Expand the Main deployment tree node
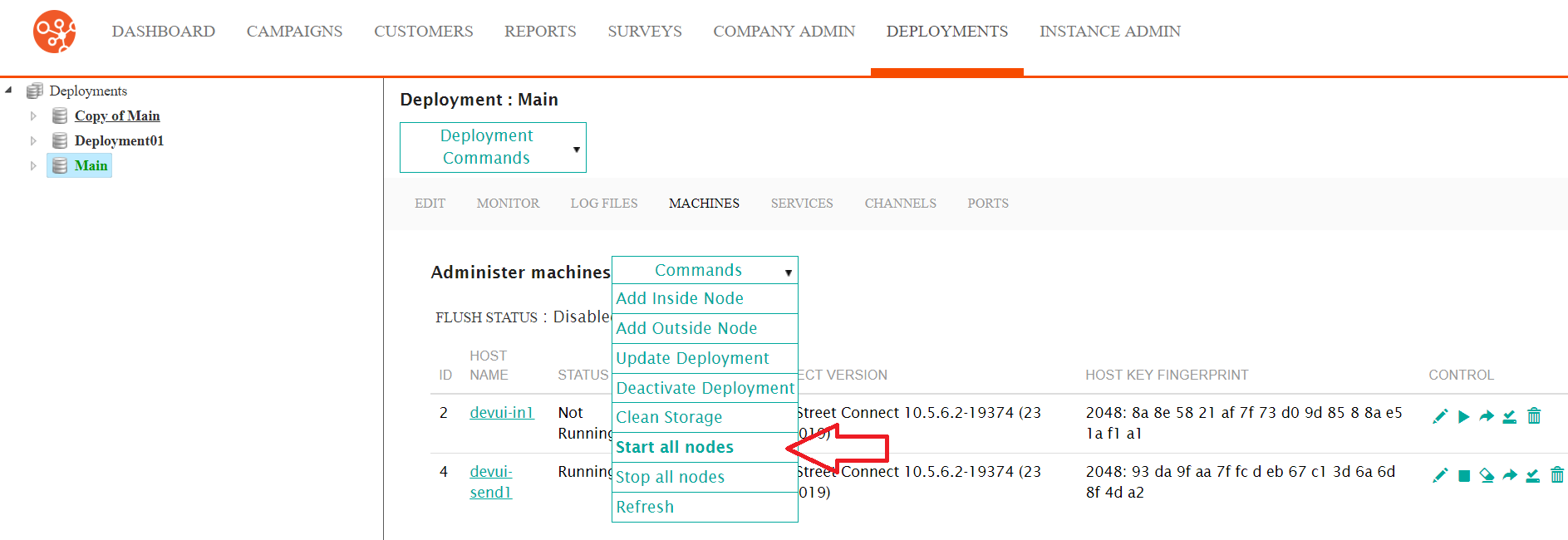 click(x=33, y=165)
